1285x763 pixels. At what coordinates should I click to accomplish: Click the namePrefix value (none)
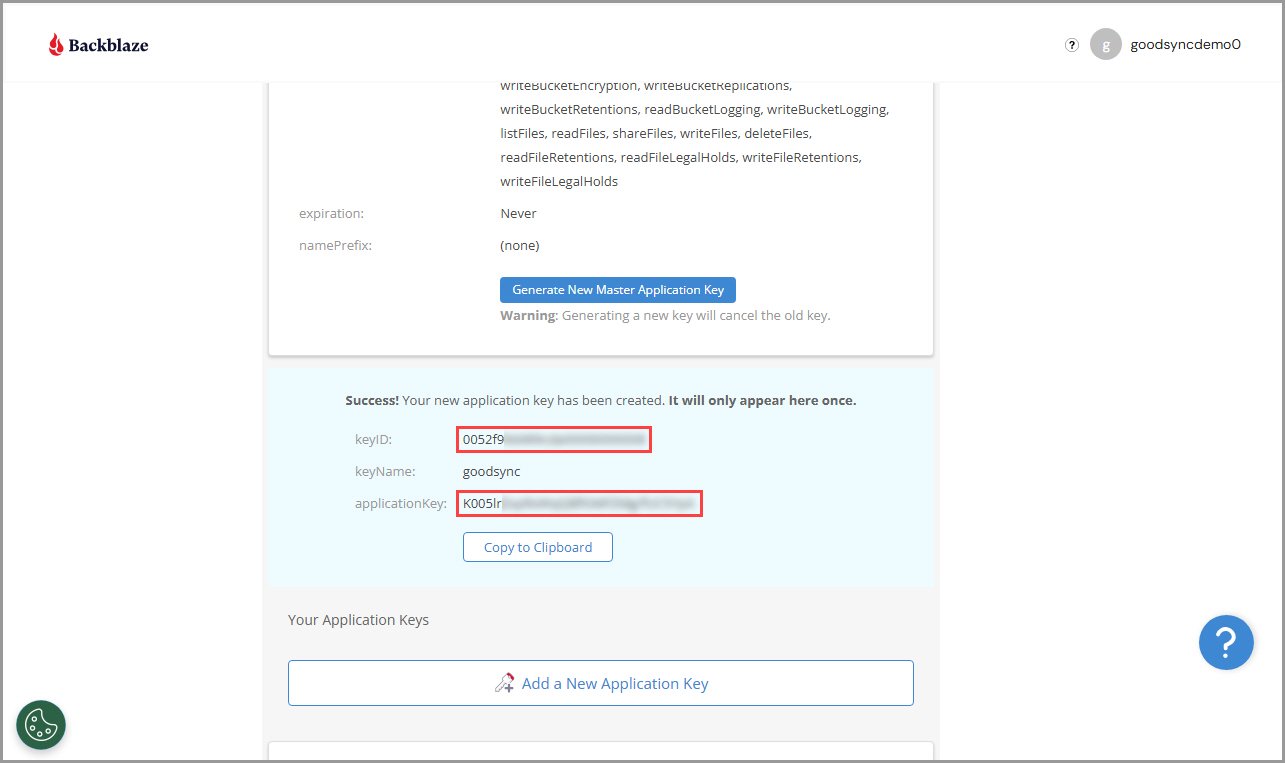[520, 245]
